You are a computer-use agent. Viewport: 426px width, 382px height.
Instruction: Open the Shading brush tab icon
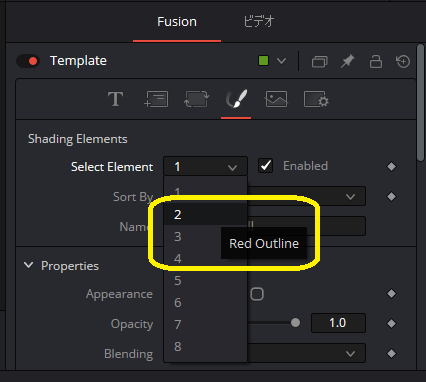[236, 99]
